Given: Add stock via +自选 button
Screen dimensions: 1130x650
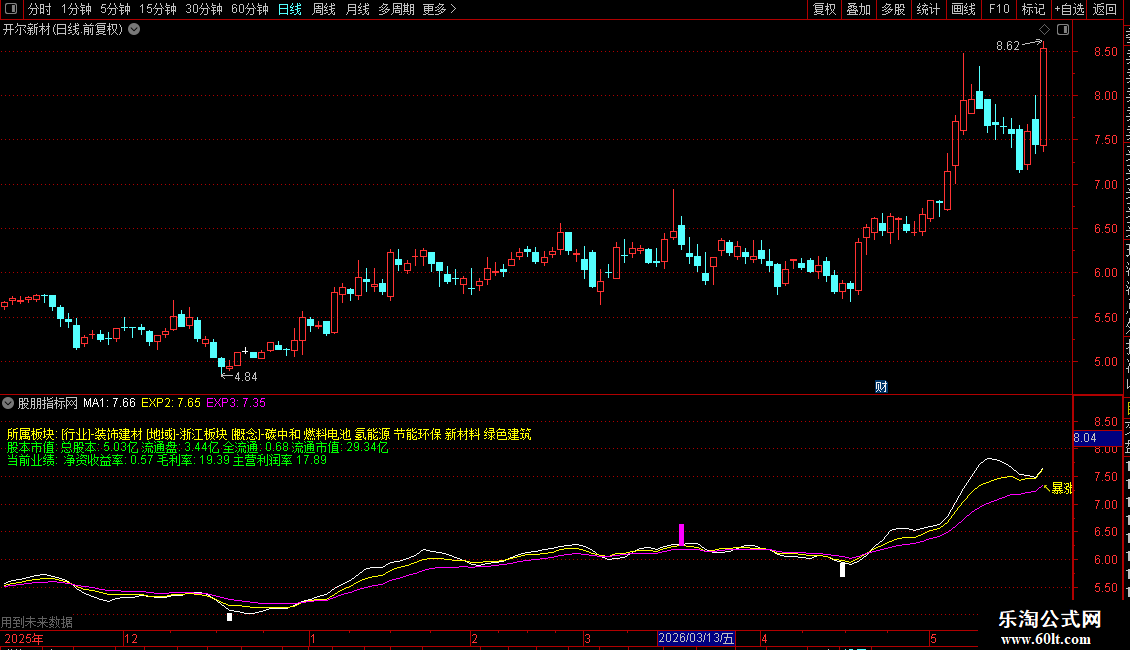Looking at the screenshot, I should tap(1069, 9).
